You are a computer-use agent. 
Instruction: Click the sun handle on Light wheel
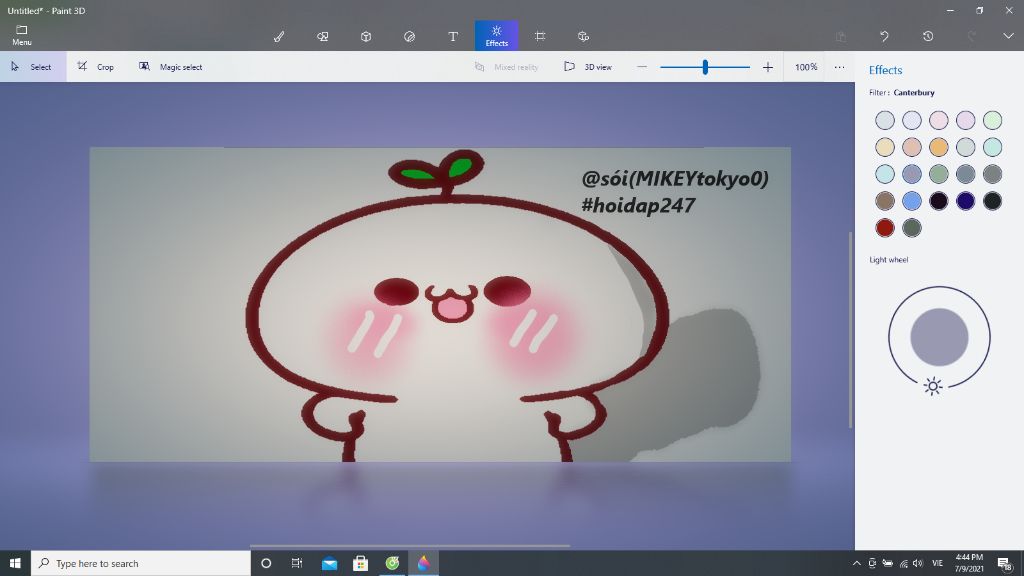click(933, 386)
